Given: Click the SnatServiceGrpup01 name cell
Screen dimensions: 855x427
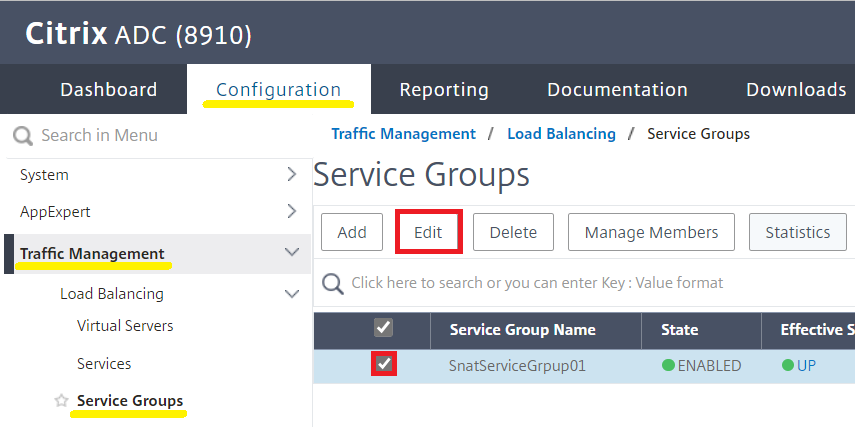Looking at the screenshot, I should click(x=517, y=366).
